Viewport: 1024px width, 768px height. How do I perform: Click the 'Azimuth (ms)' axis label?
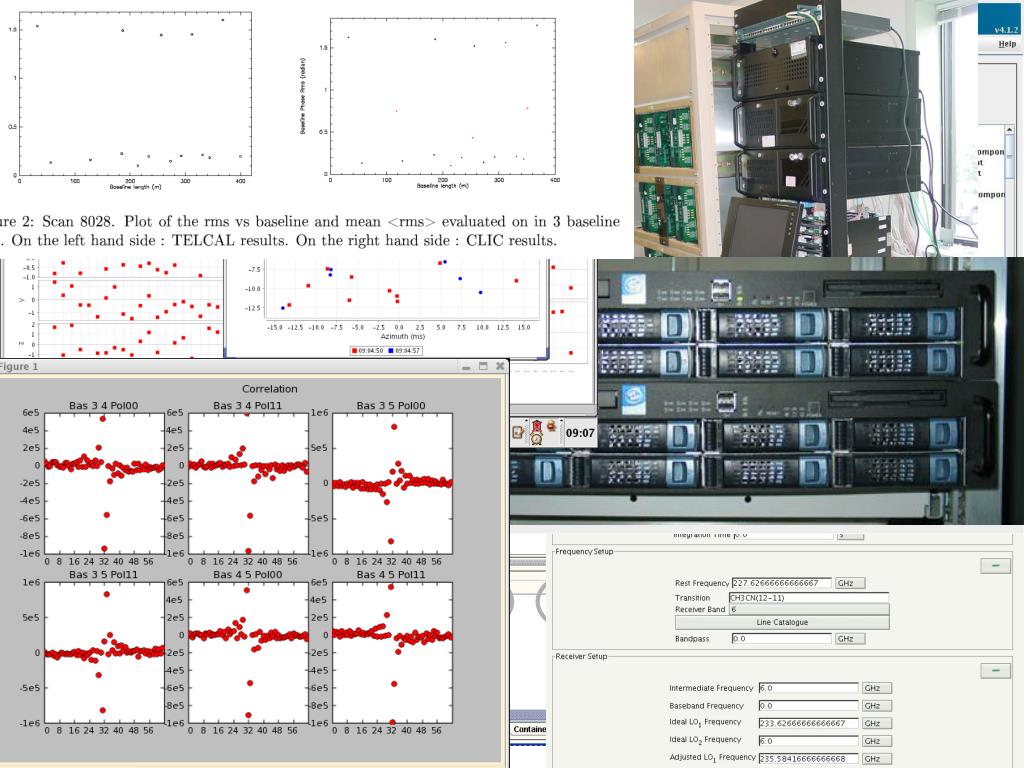pyautogui.click(x=403, y=336)
